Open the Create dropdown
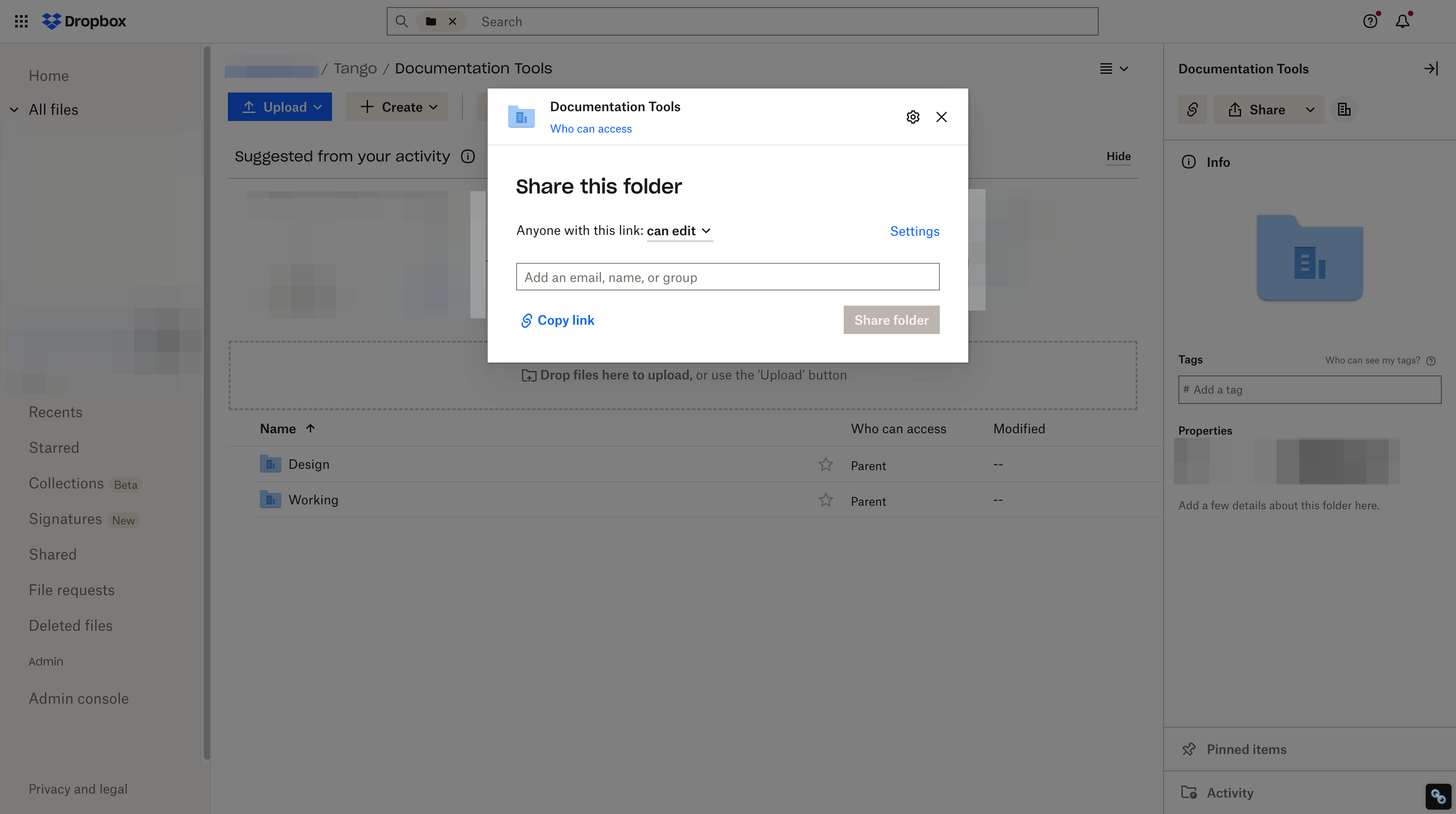This screenshot has height=814, width=1456. [397, 107]
